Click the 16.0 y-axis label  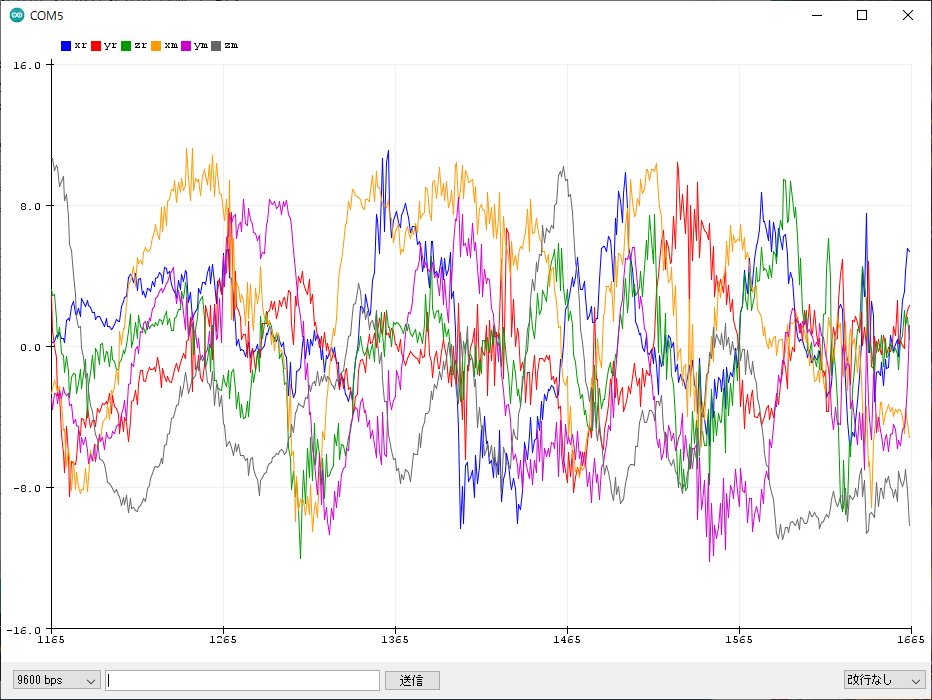click(27, 65)
